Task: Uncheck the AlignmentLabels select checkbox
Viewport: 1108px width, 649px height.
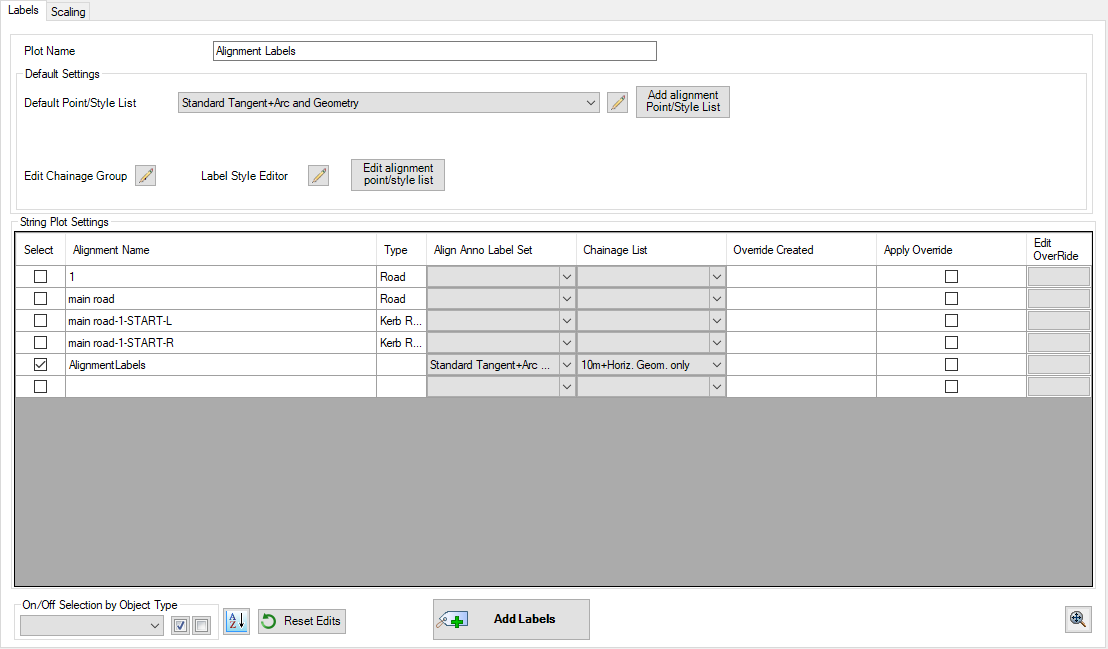Action: (x=41, y=365)
